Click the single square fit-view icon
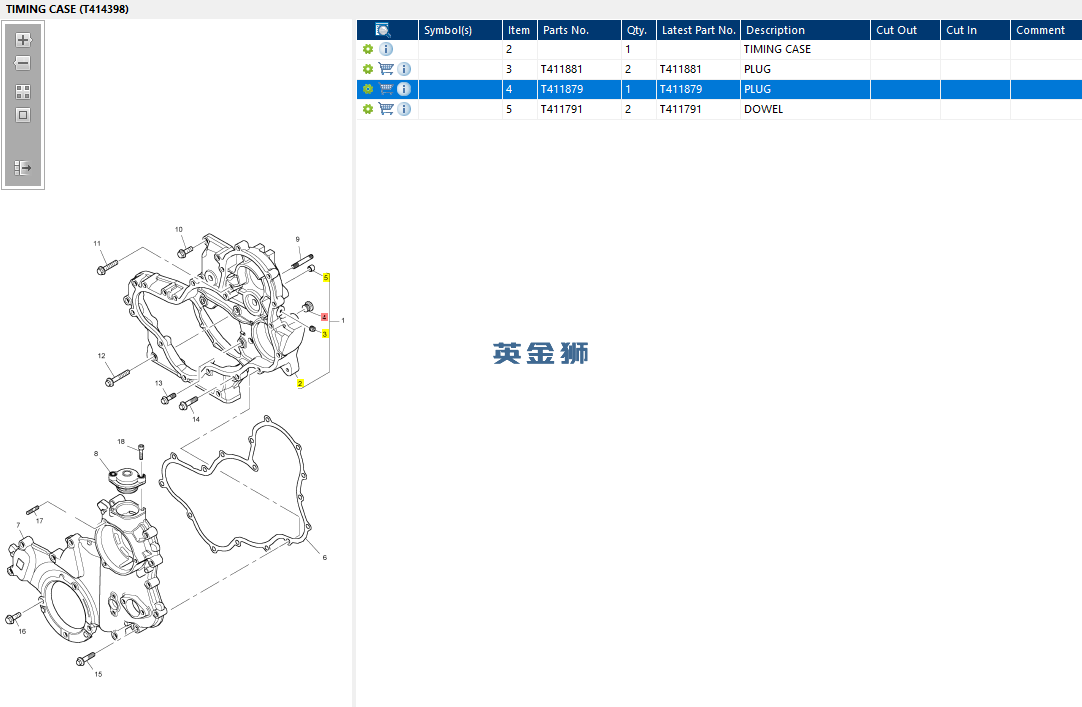1082x707 pixels. coord(23,115)
